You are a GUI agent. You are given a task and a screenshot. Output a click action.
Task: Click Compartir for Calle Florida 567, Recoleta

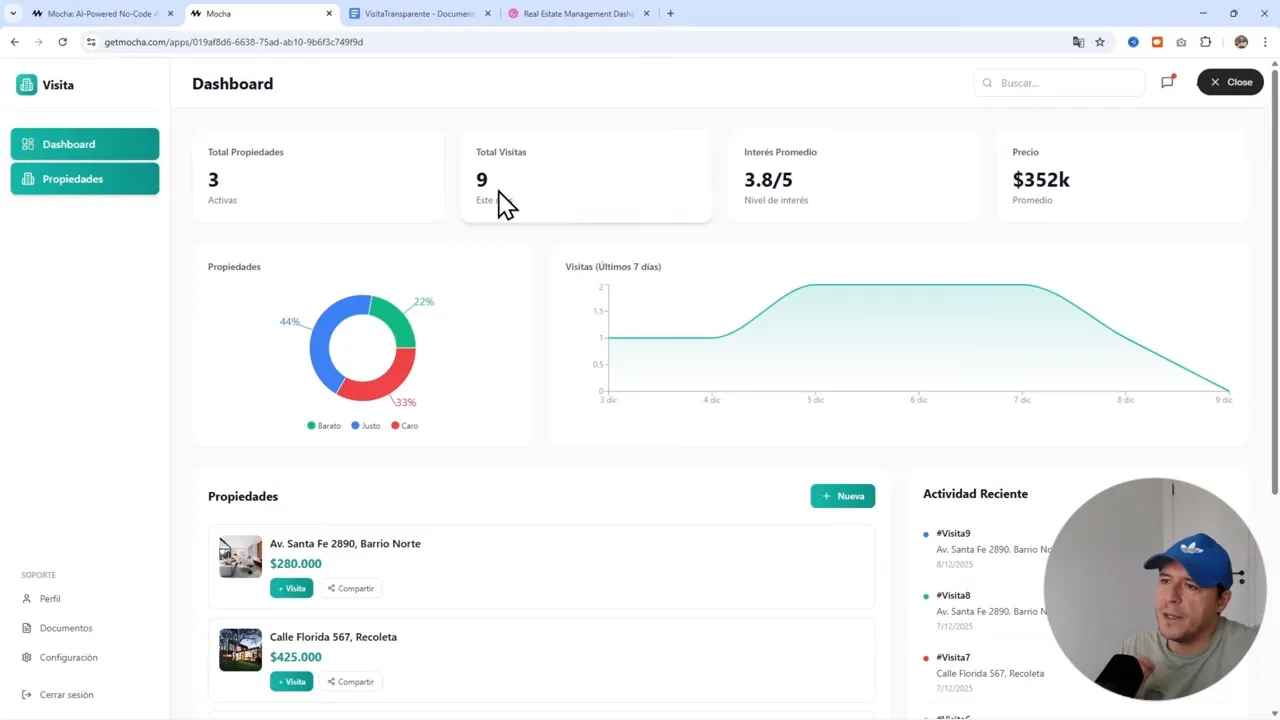(350, 681)
